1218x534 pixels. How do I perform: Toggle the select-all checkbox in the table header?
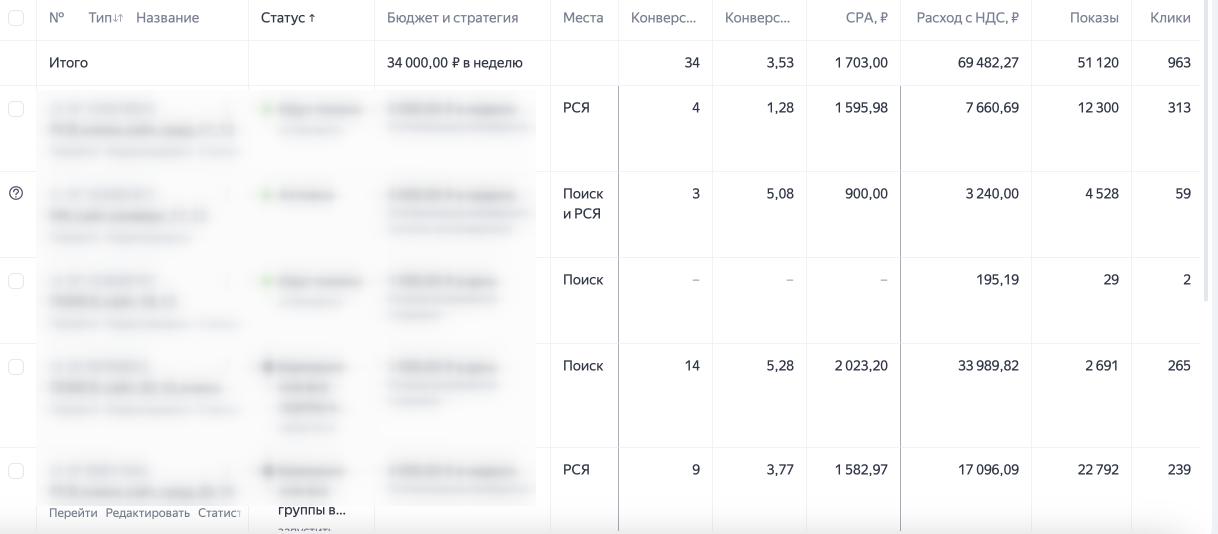pos(16,18)
